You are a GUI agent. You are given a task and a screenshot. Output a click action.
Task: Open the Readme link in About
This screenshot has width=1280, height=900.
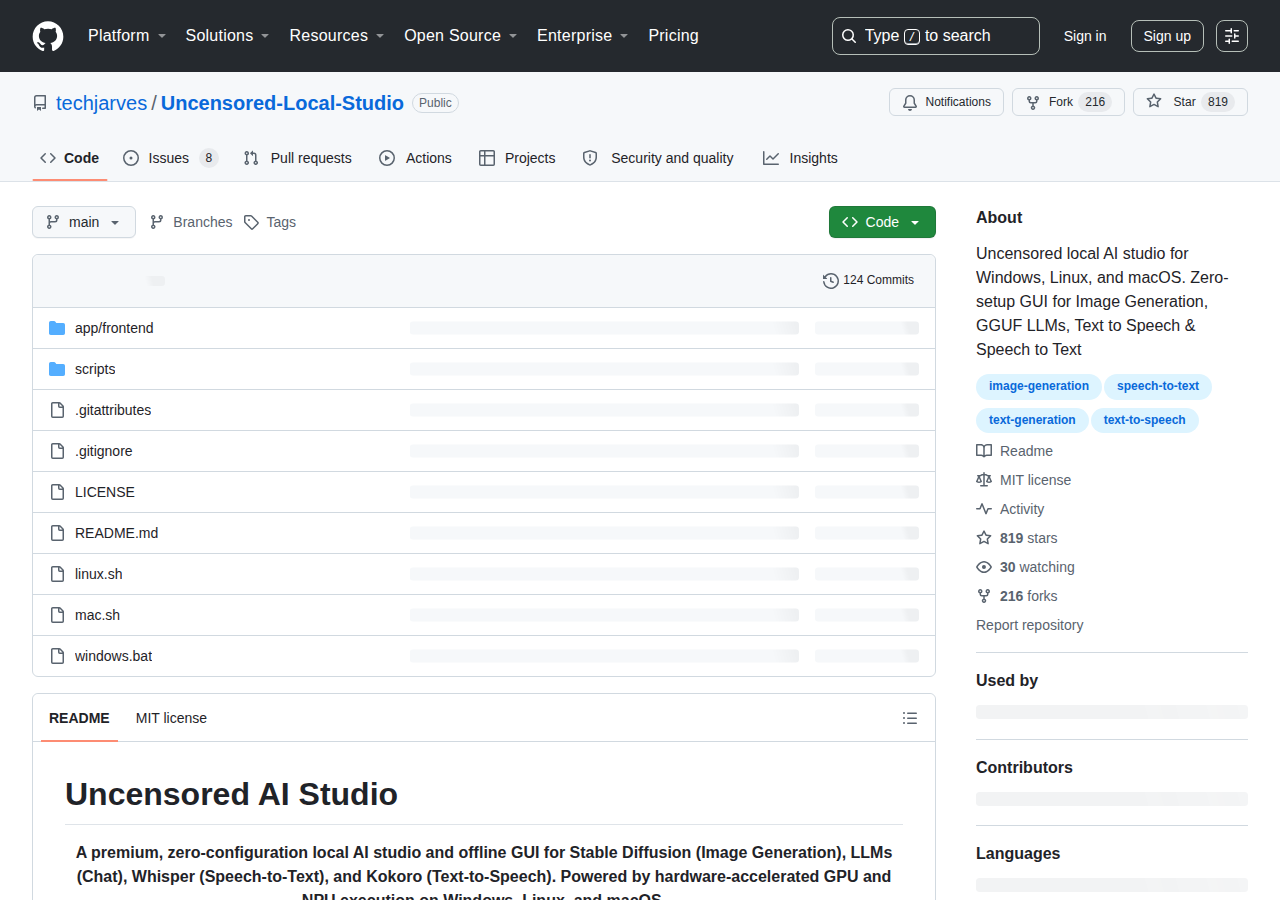[1015, 451]
